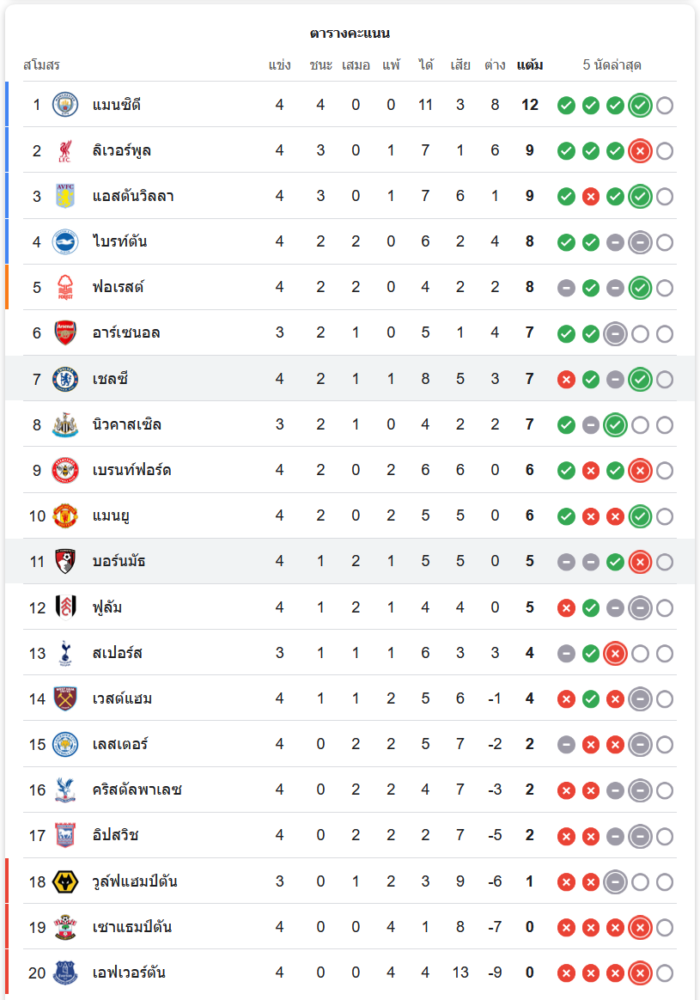Click the ตารางคะแนน table title
700x1000 pixels.
[x=350, y=34]
